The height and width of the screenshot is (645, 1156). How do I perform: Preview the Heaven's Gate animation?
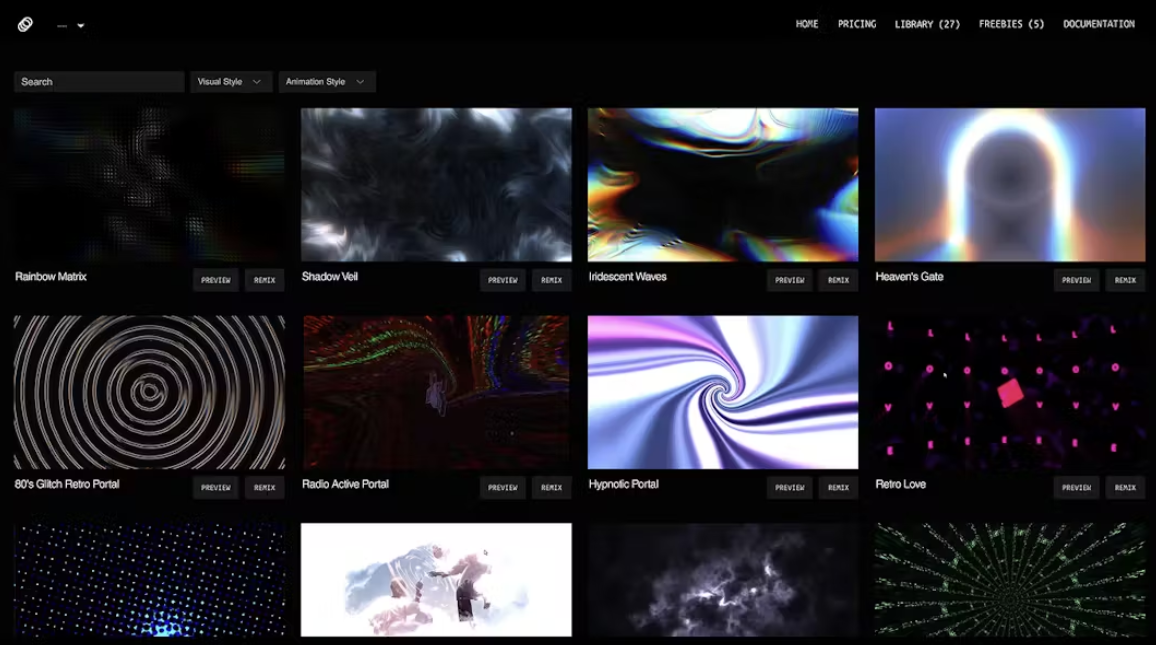click(1076, 280)
